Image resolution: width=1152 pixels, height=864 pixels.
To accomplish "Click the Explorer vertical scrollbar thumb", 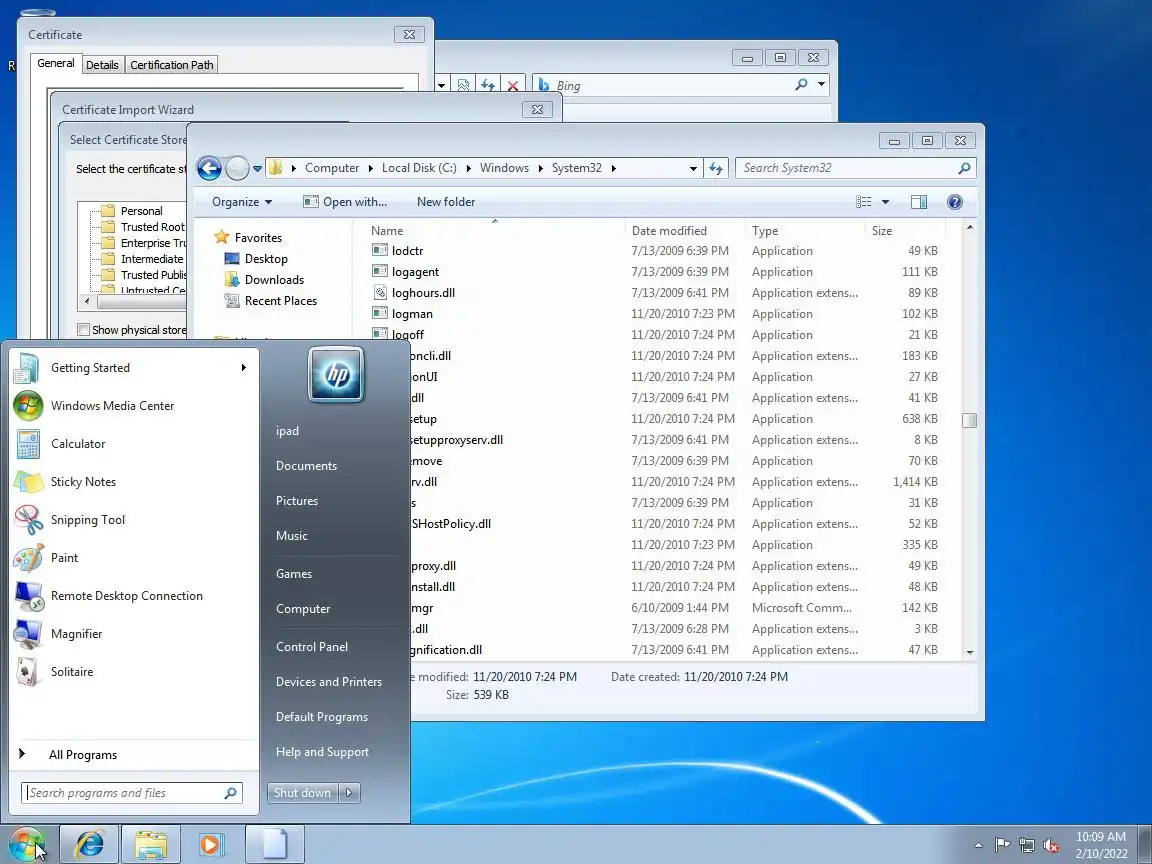I will coord(970,420).
